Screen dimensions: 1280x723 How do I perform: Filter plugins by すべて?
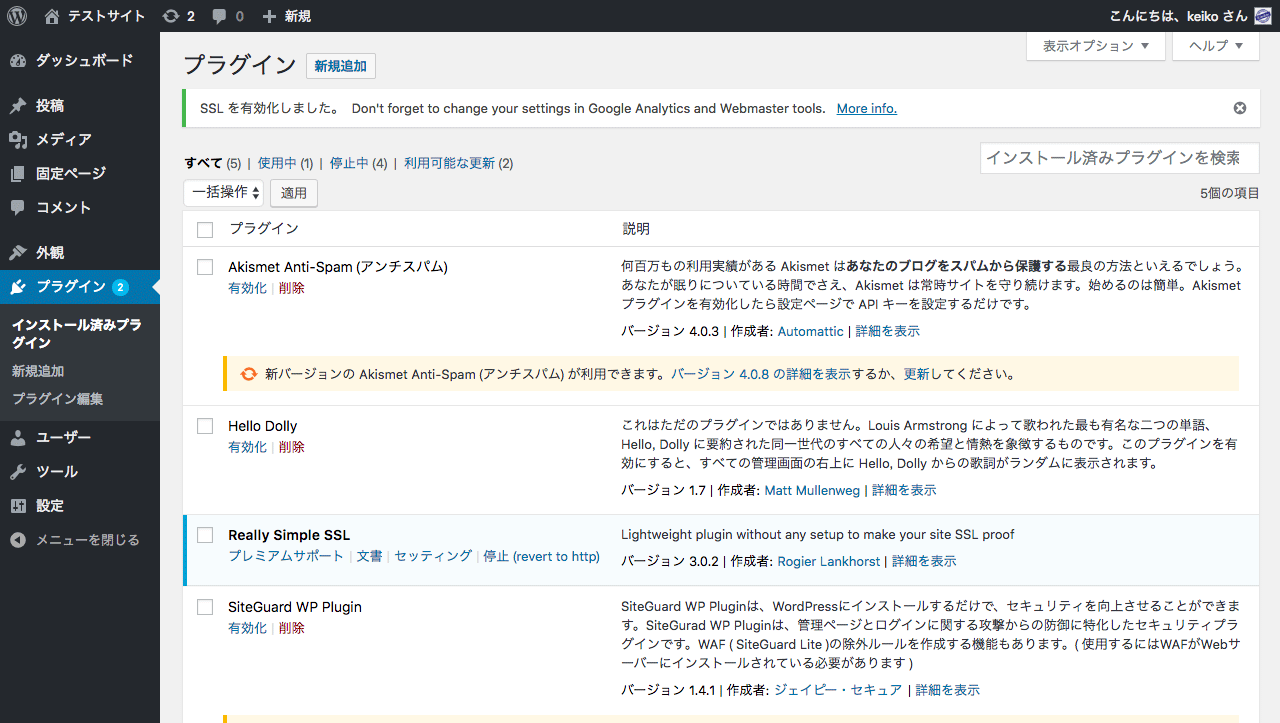203,163
